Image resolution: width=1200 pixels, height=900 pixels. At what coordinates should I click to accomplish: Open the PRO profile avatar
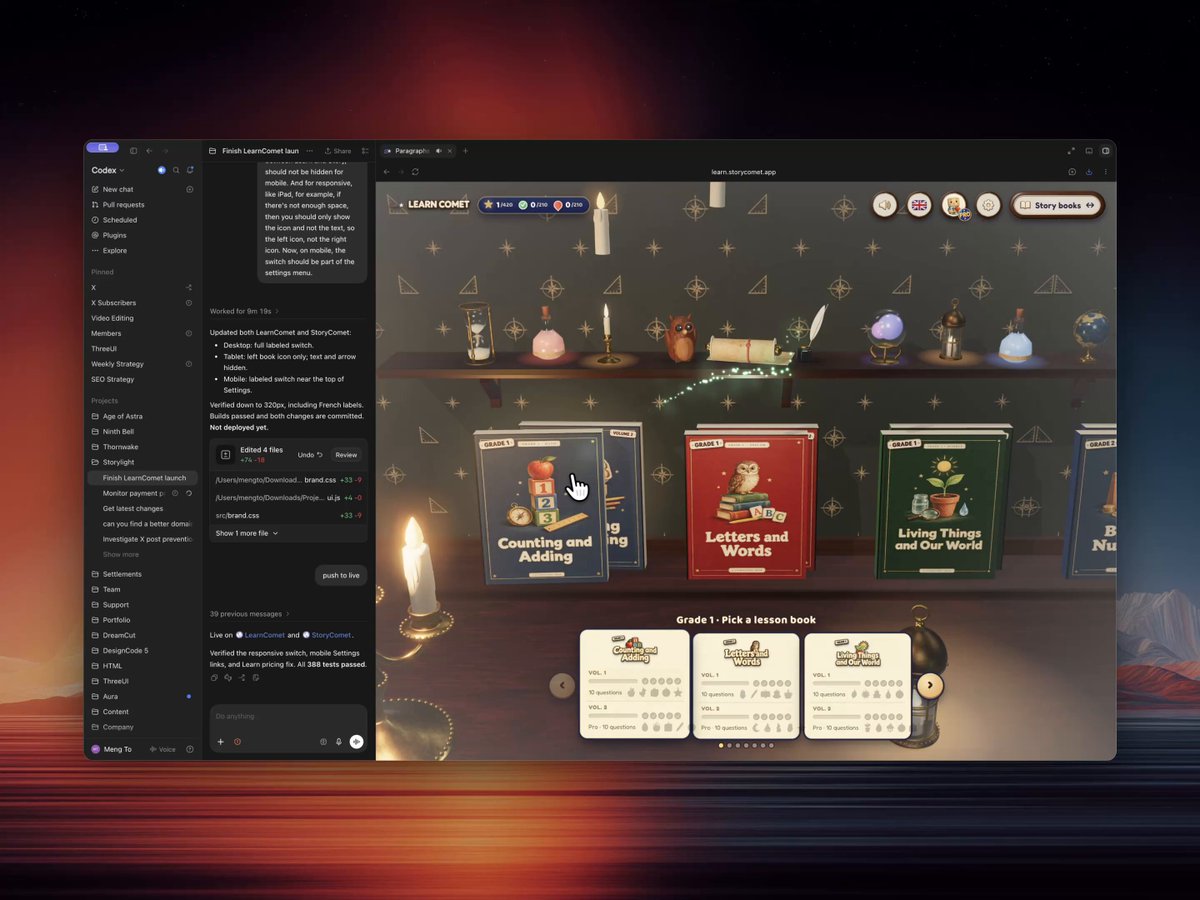[954, 205]
